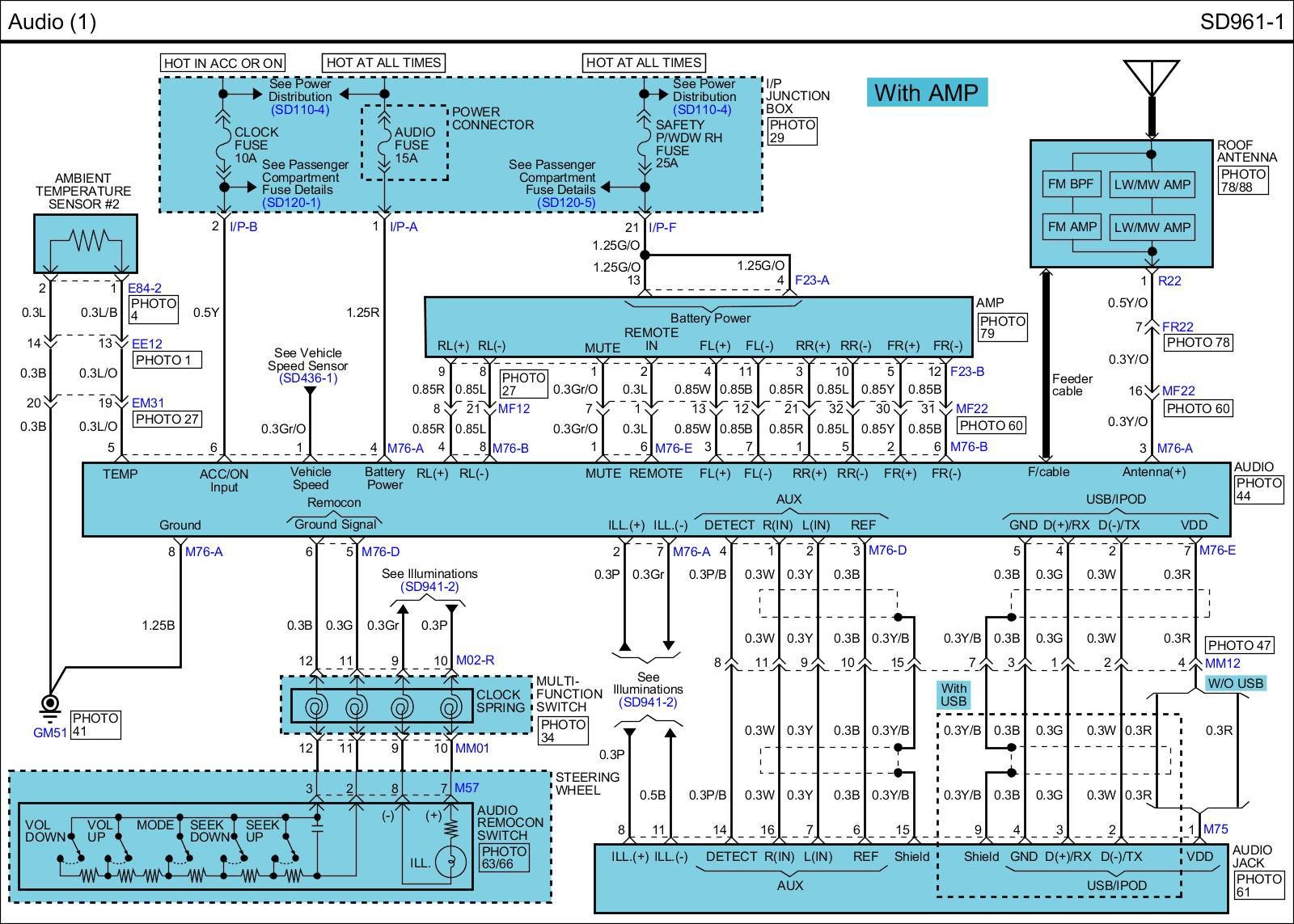Click the SAFETY P/WDW RH FUSE 25A label
Viewport: 1294px width, 924px height.
(688, 144)
